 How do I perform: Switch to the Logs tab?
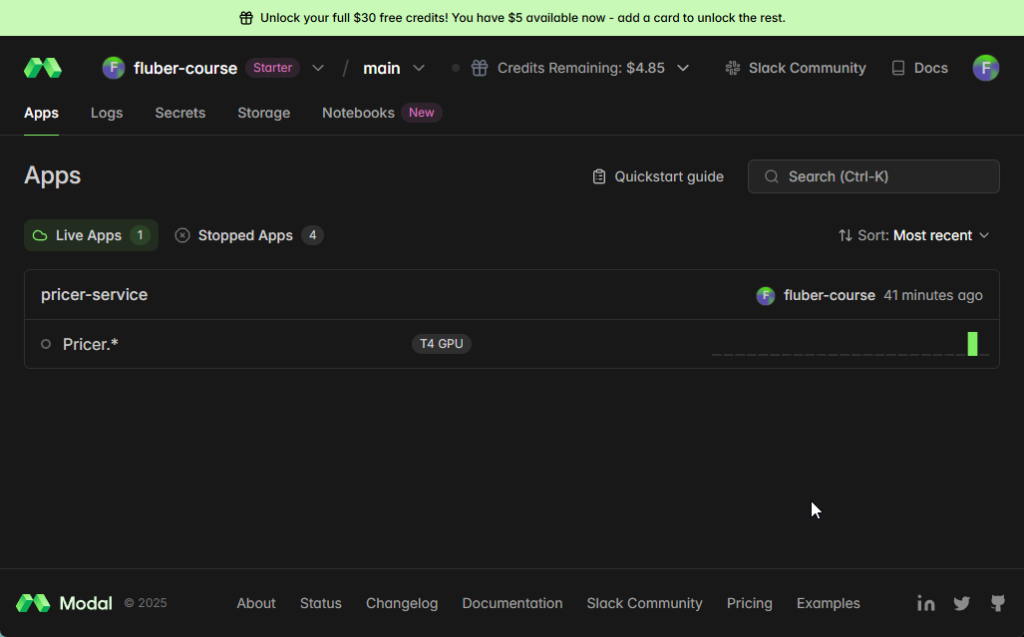106,113
